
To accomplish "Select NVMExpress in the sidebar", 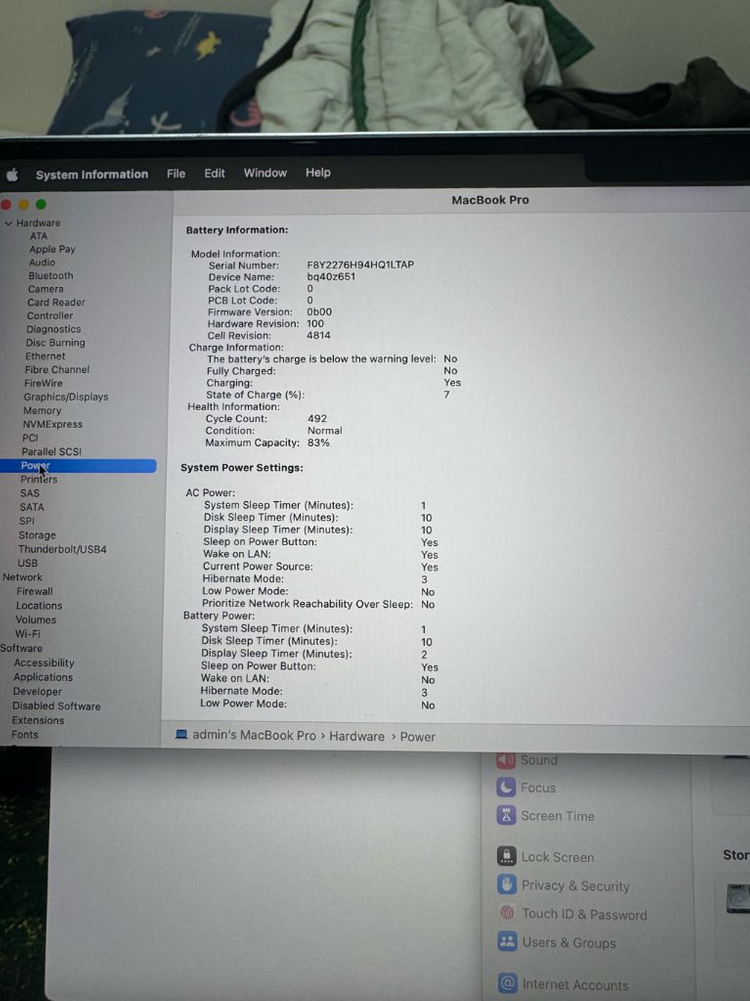I will pyautogui.click(x=53, y=425).
